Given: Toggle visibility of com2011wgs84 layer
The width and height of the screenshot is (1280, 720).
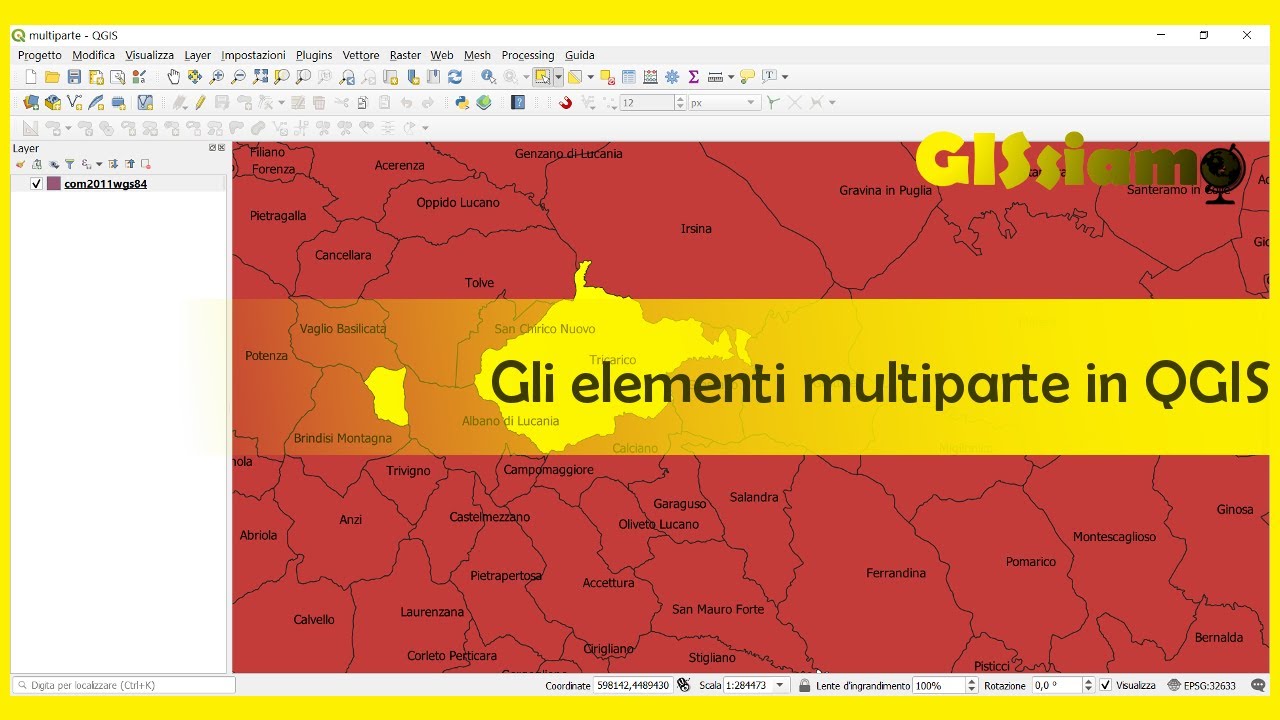Looking at the screenshot, I should point(37,184).
